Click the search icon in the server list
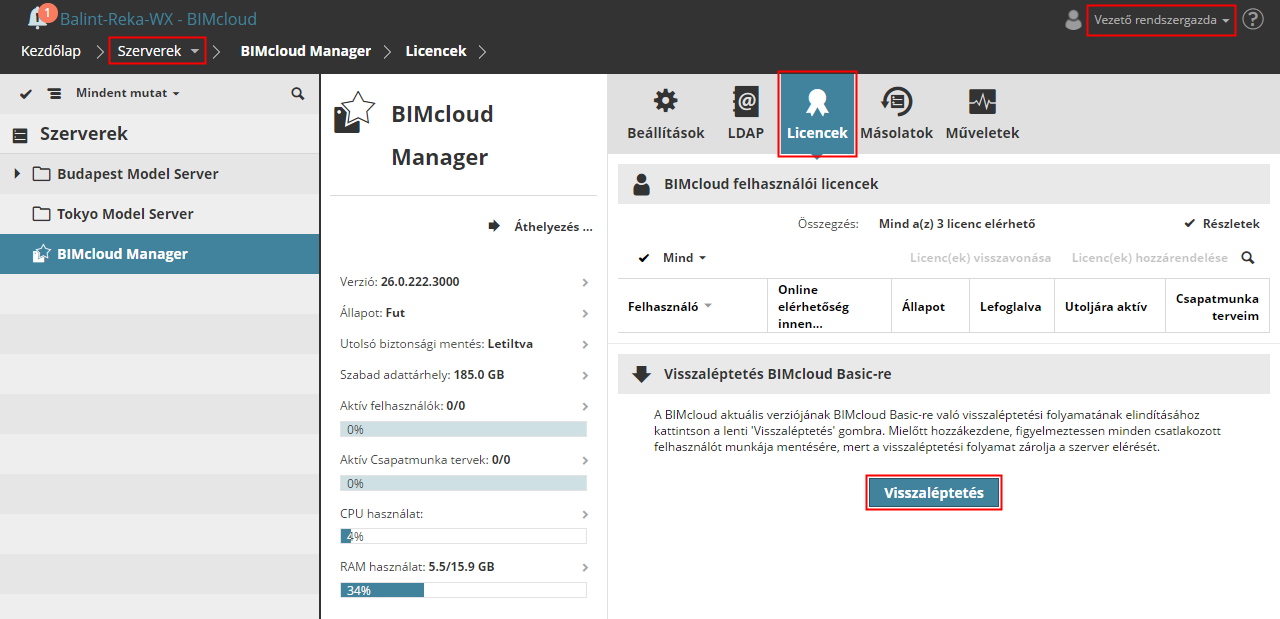The width and height of the screenshot is (1280, 619). (x=298, y=93)
